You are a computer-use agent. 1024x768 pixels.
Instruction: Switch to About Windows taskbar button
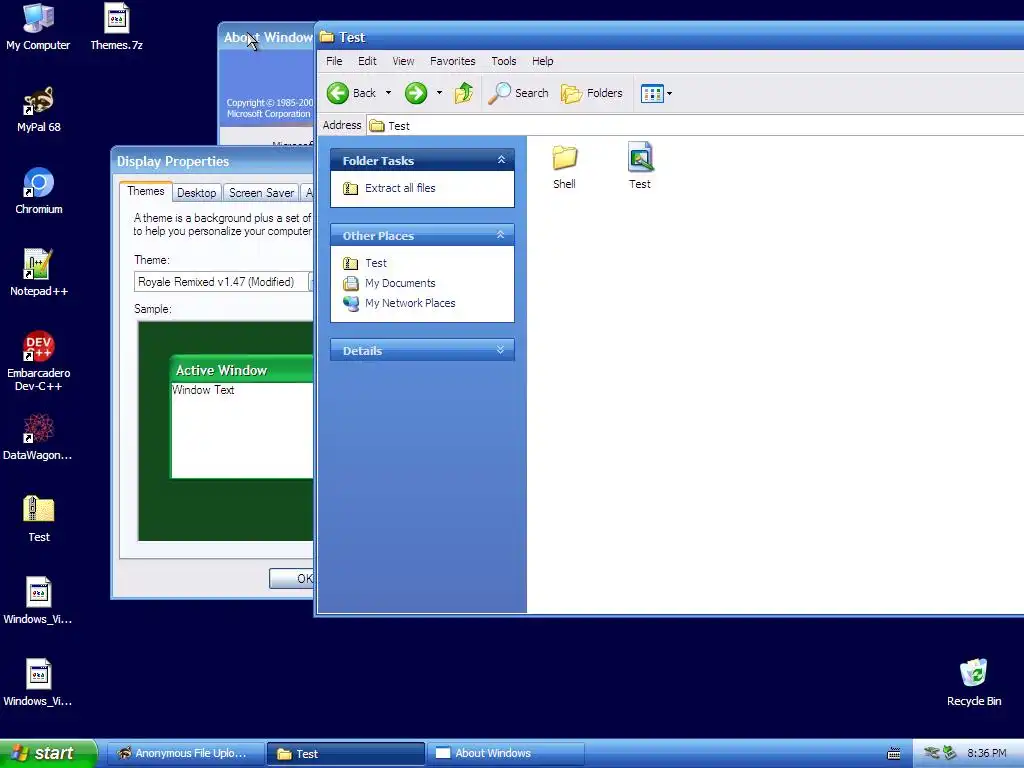505,754
